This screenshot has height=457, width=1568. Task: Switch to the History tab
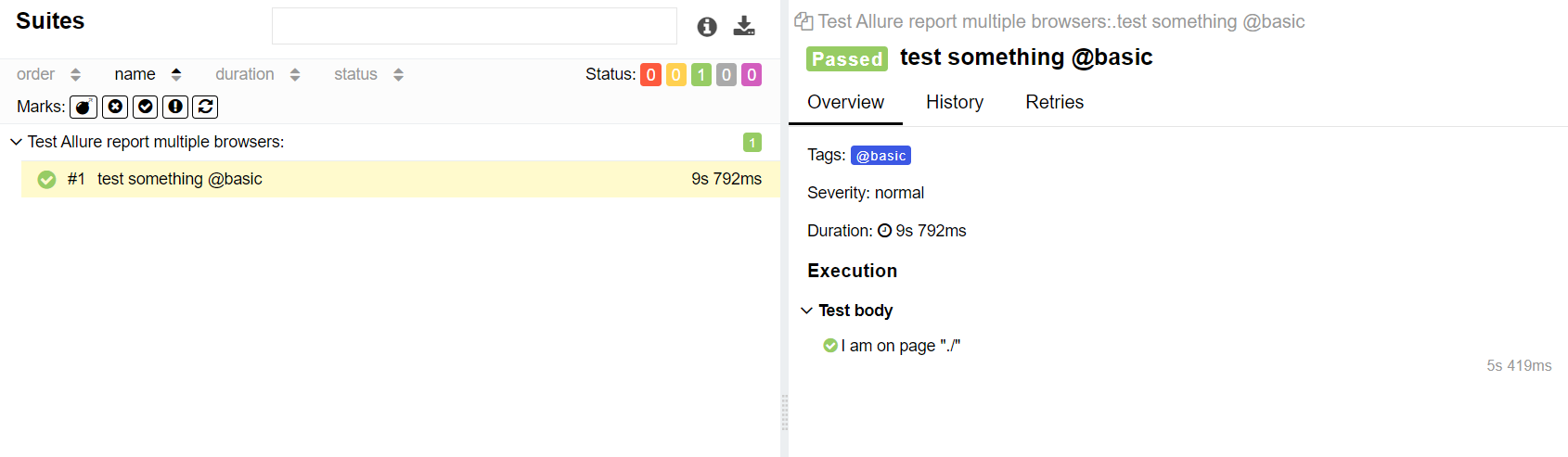point(955,102)
